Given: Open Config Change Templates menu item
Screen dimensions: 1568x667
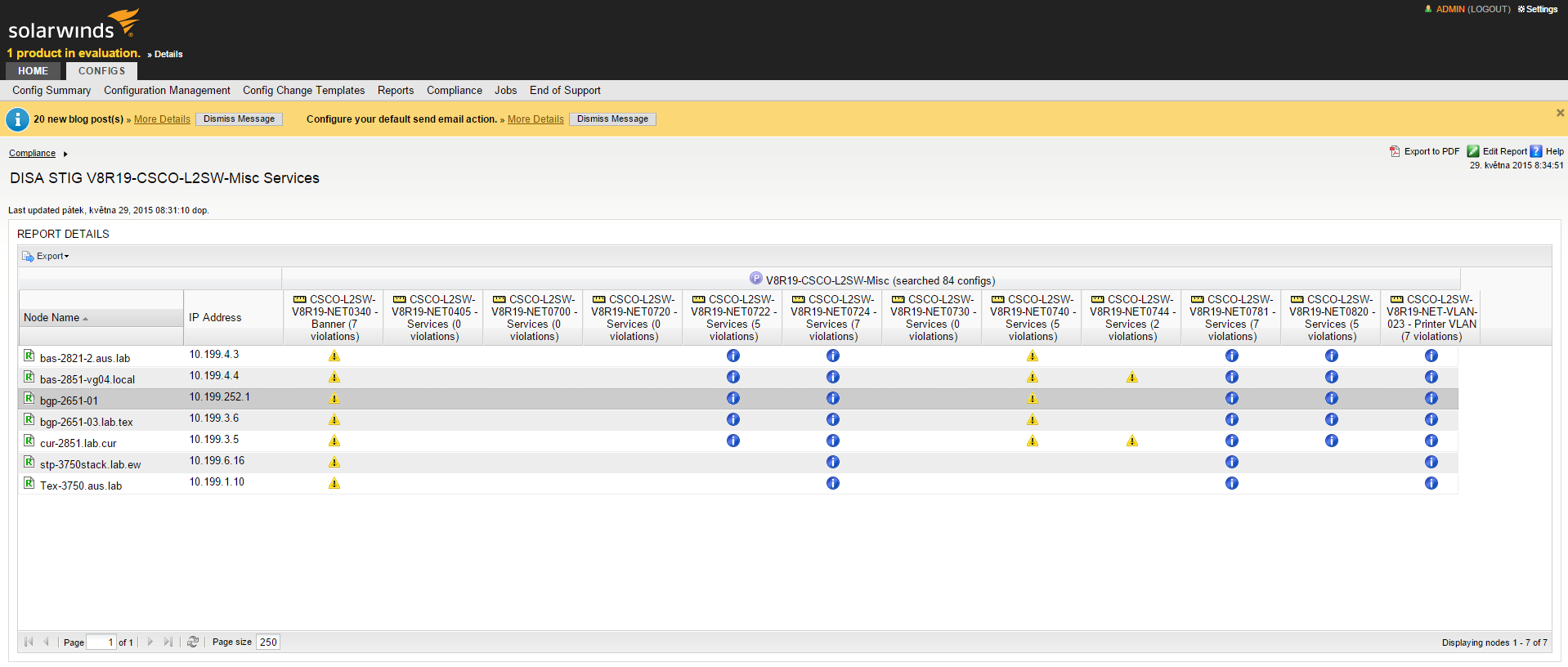Looking at the screenshot, I should click(x=304, y=91).
